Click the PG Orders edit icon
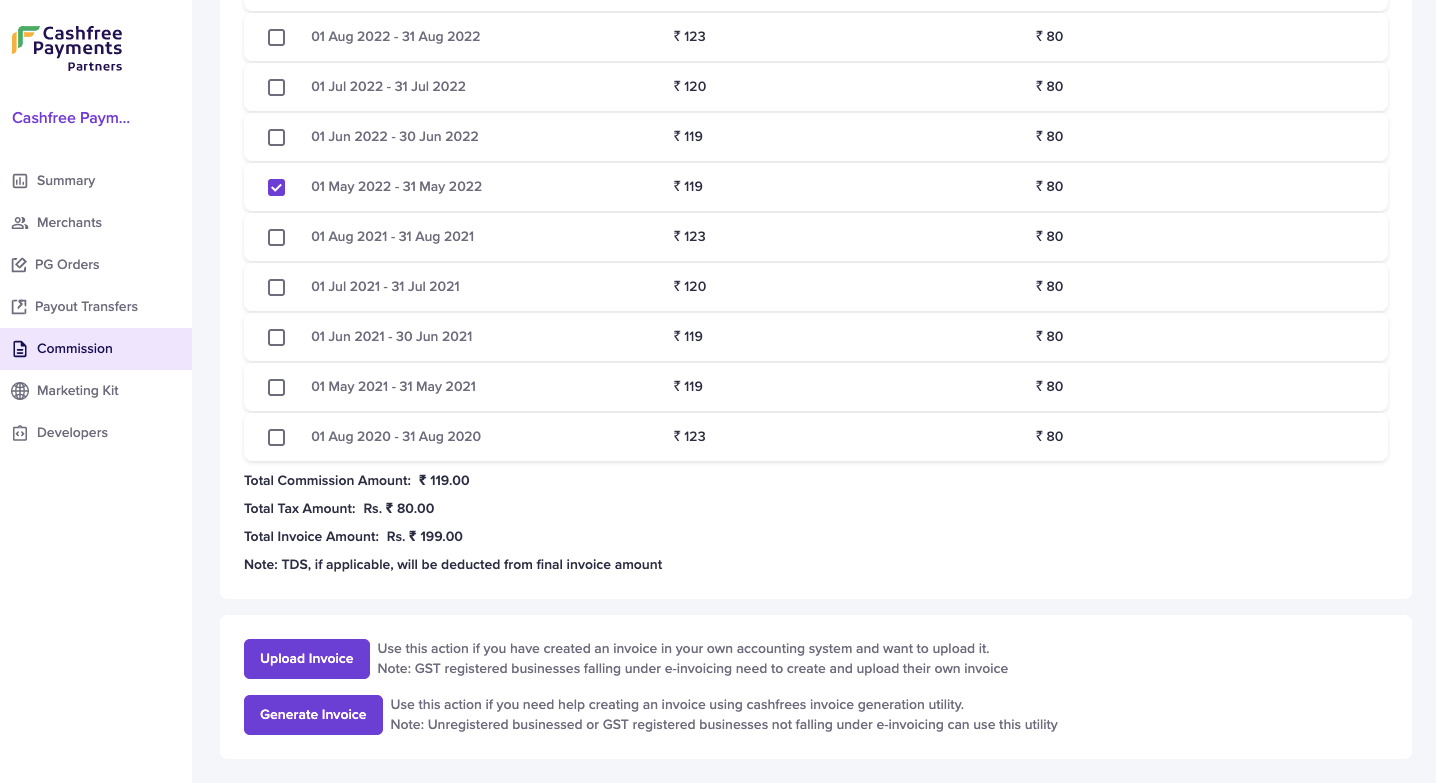The height and width of the screenshot is (783, 1436). [x=19, y=265]
